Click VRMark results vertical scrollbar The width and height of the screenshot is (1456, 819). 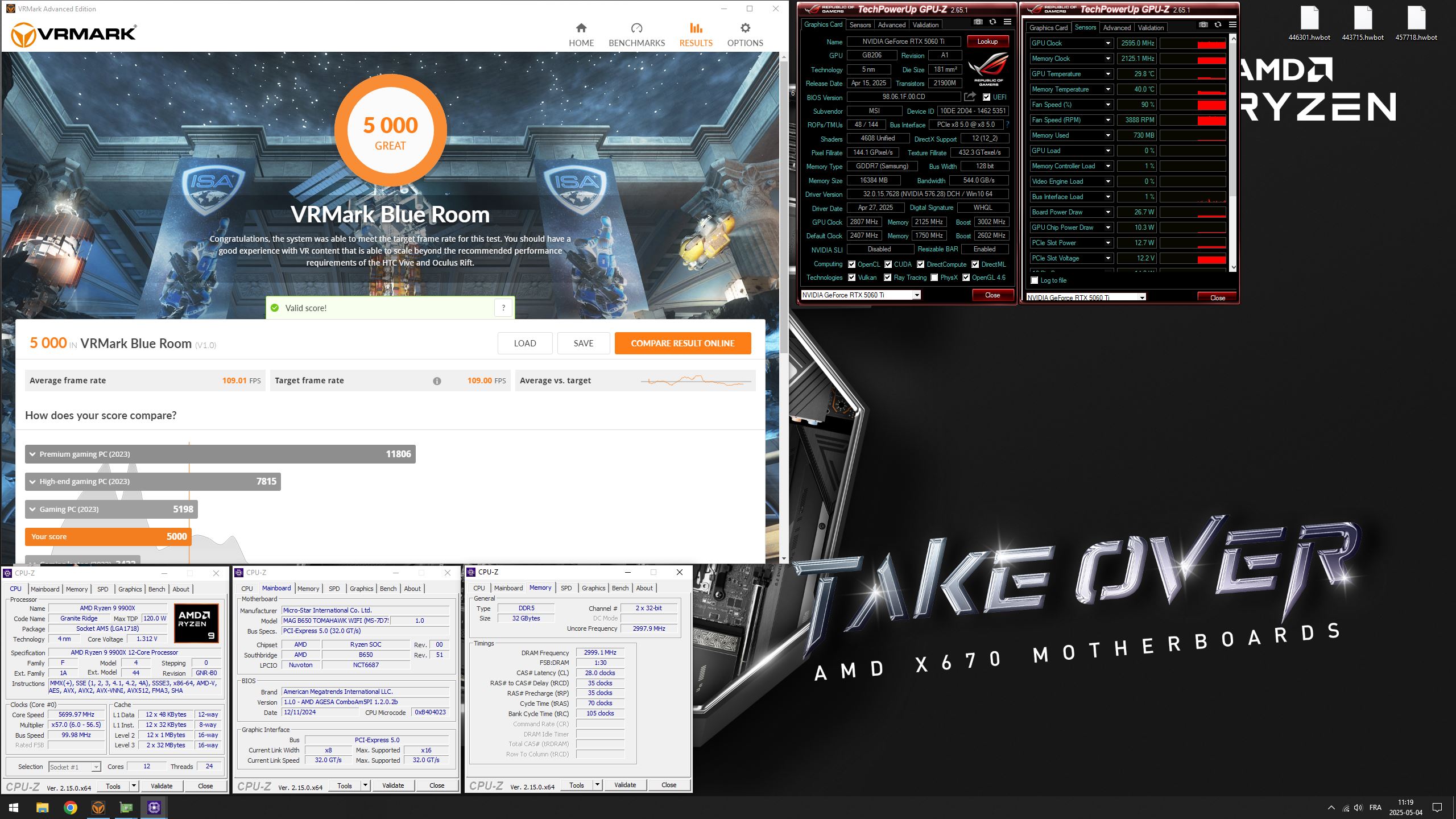[x=784, y=208]
